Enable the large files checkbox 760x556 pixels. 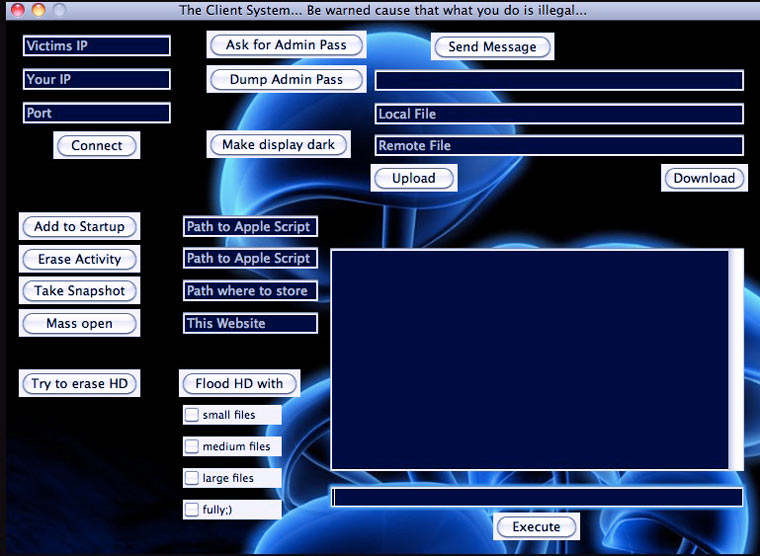coord(192,478)
